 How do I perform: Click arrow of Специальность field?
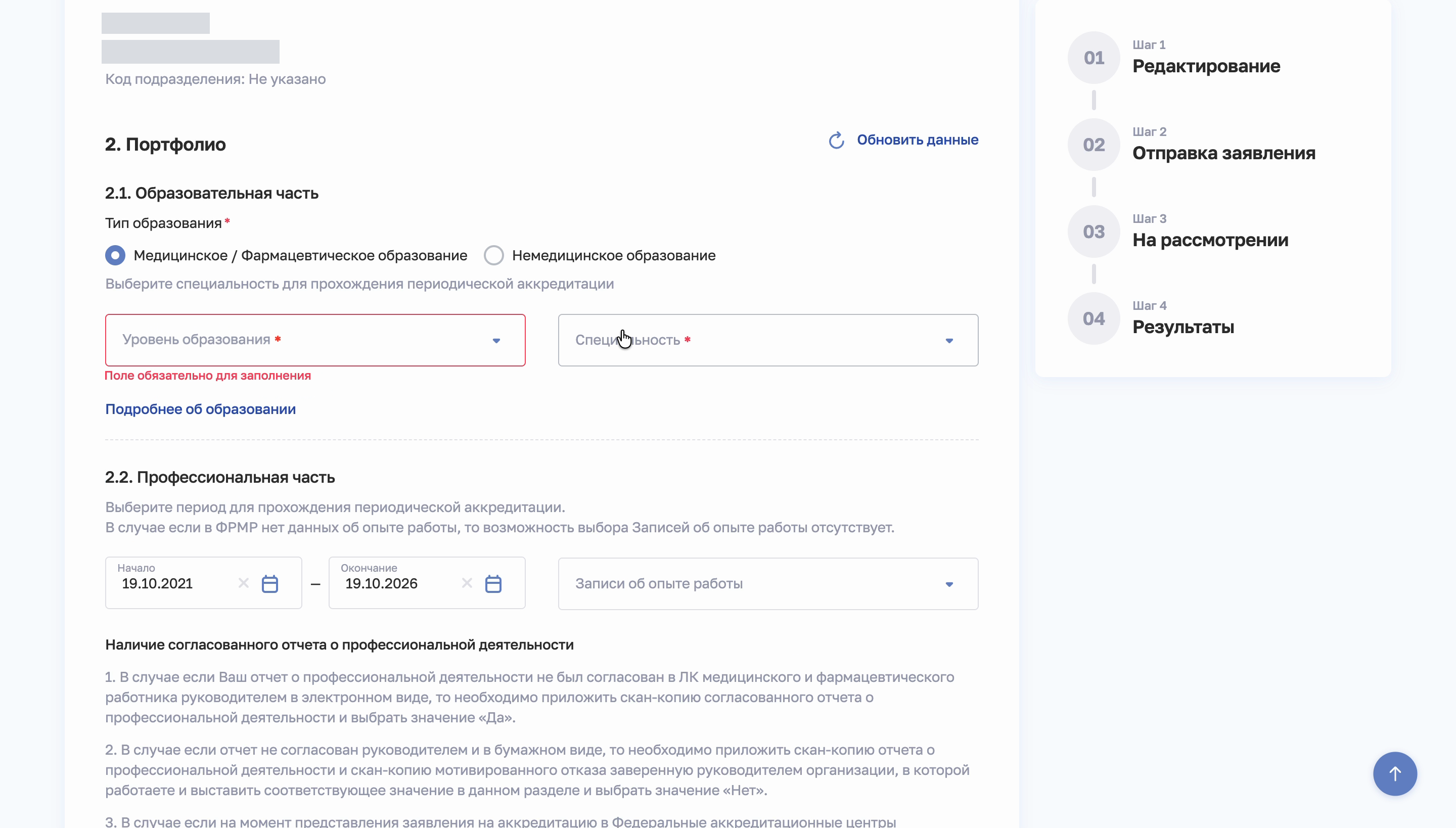[x=949, y=341]
